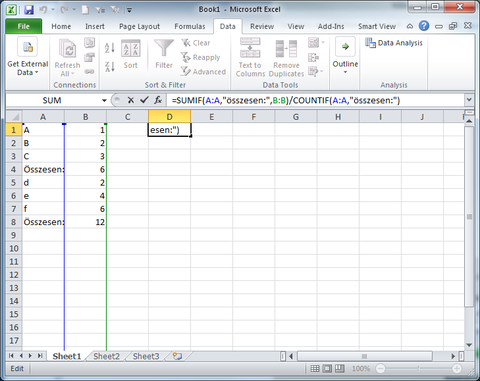Image resolution: width=480 pixels, height=381 pixels.
Task: Click the zoom slider handle
Action: click(419, 369)
